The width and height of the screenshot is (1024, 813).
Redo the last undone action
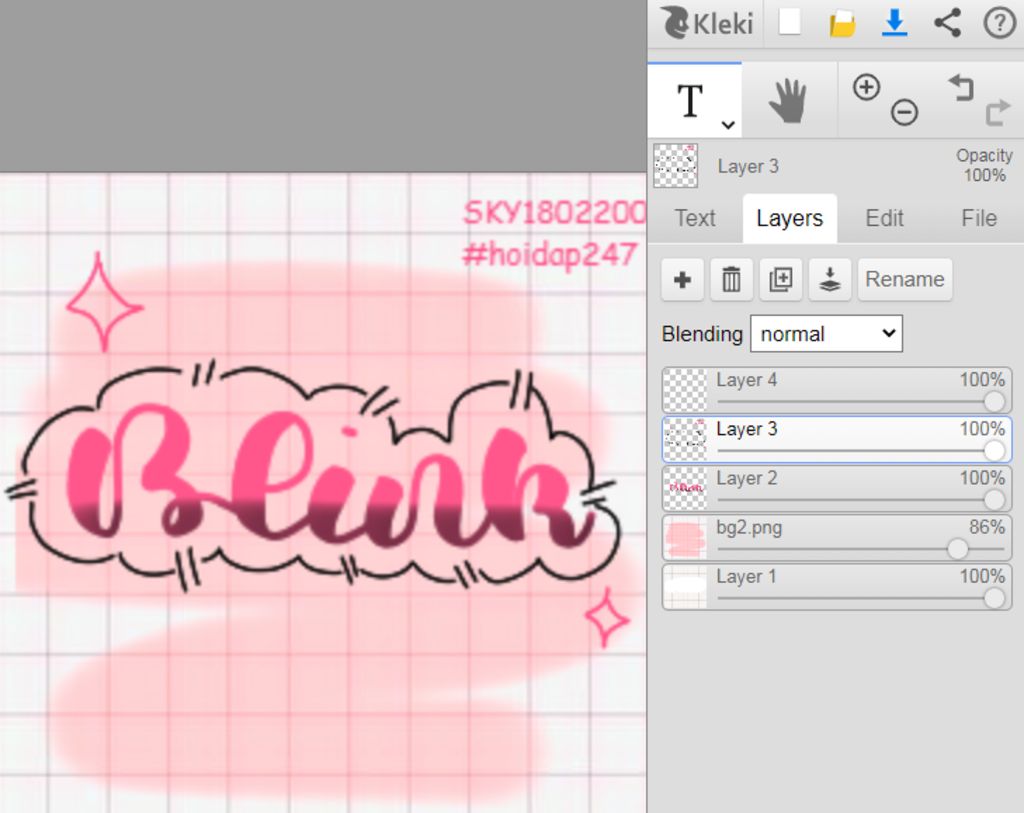coord(997,113)
